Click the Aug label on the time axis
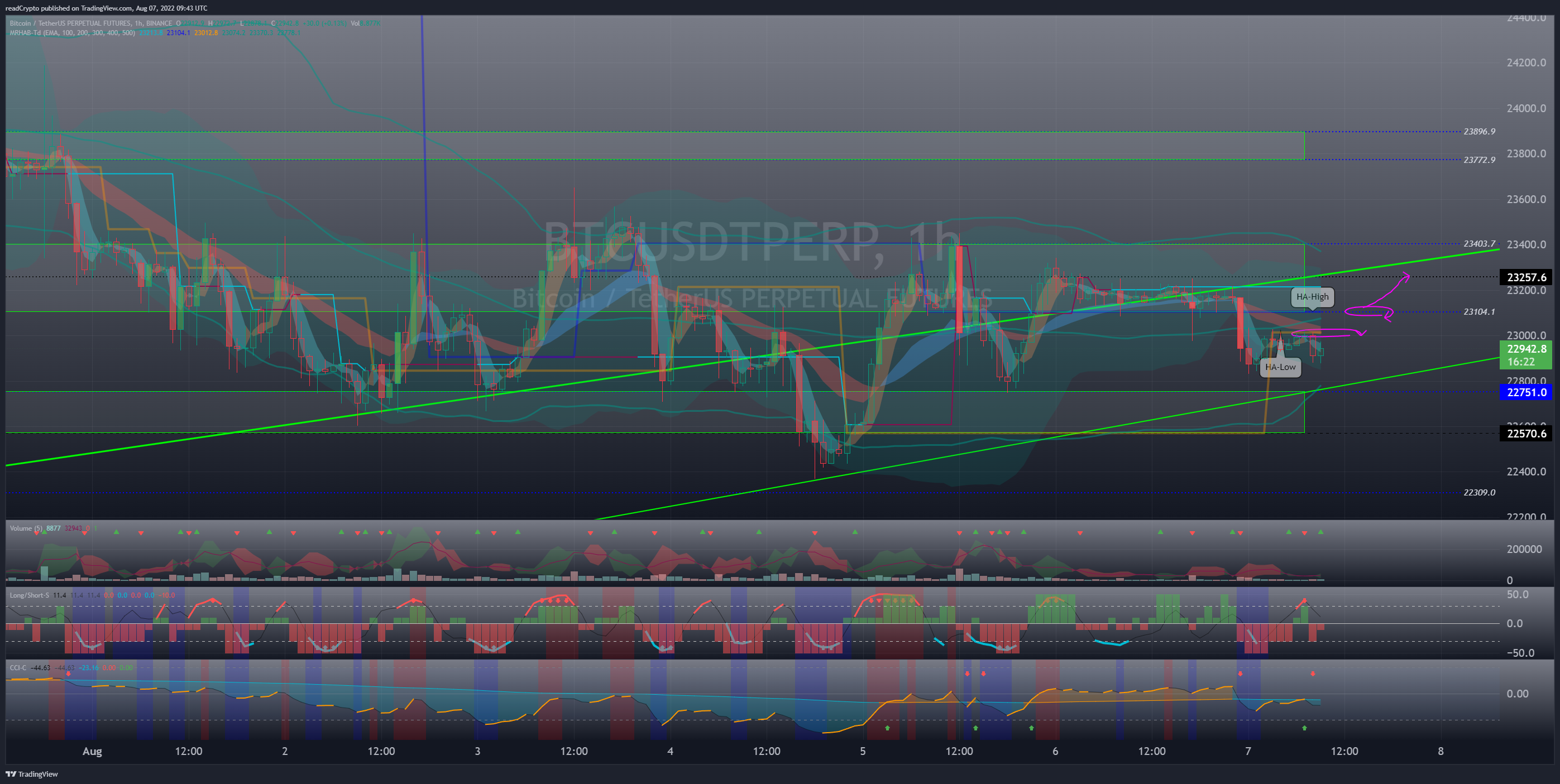1560x784 pixels. 92,751
